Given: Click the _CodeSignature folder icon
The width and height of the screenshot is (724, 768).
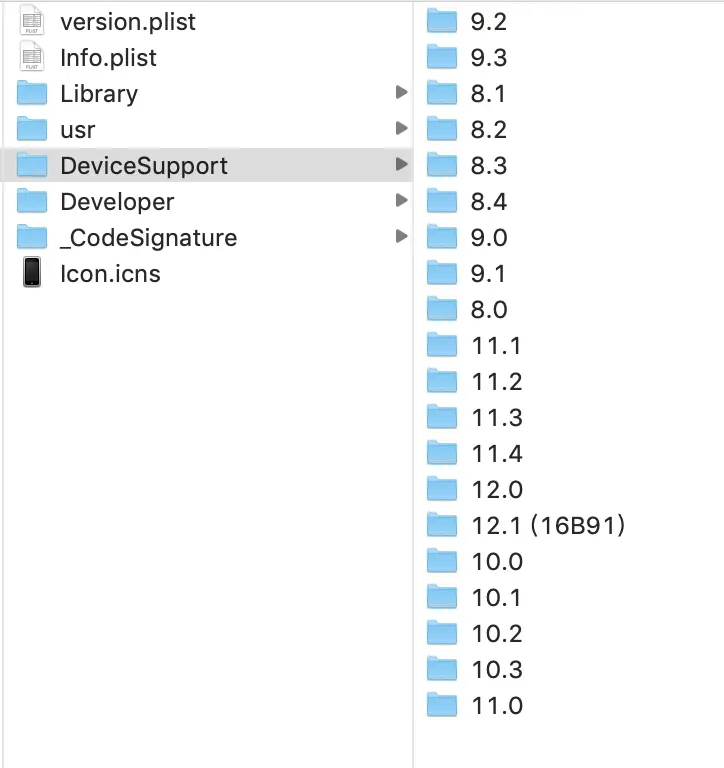Looking at the screenshot, I should [32, 237].
